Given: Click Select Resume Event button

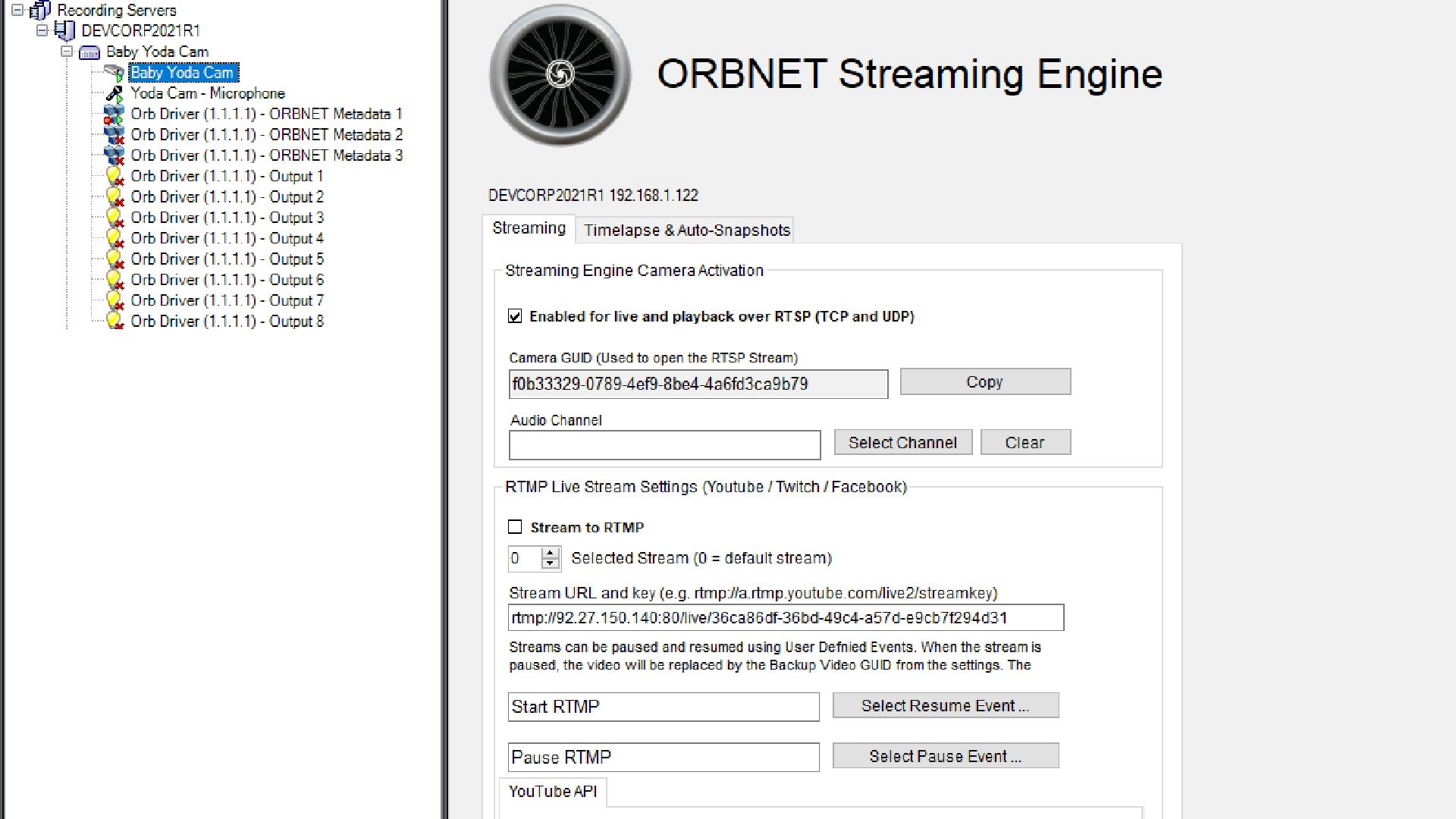Looking at the screenshot, I should (x=946, y=706).
